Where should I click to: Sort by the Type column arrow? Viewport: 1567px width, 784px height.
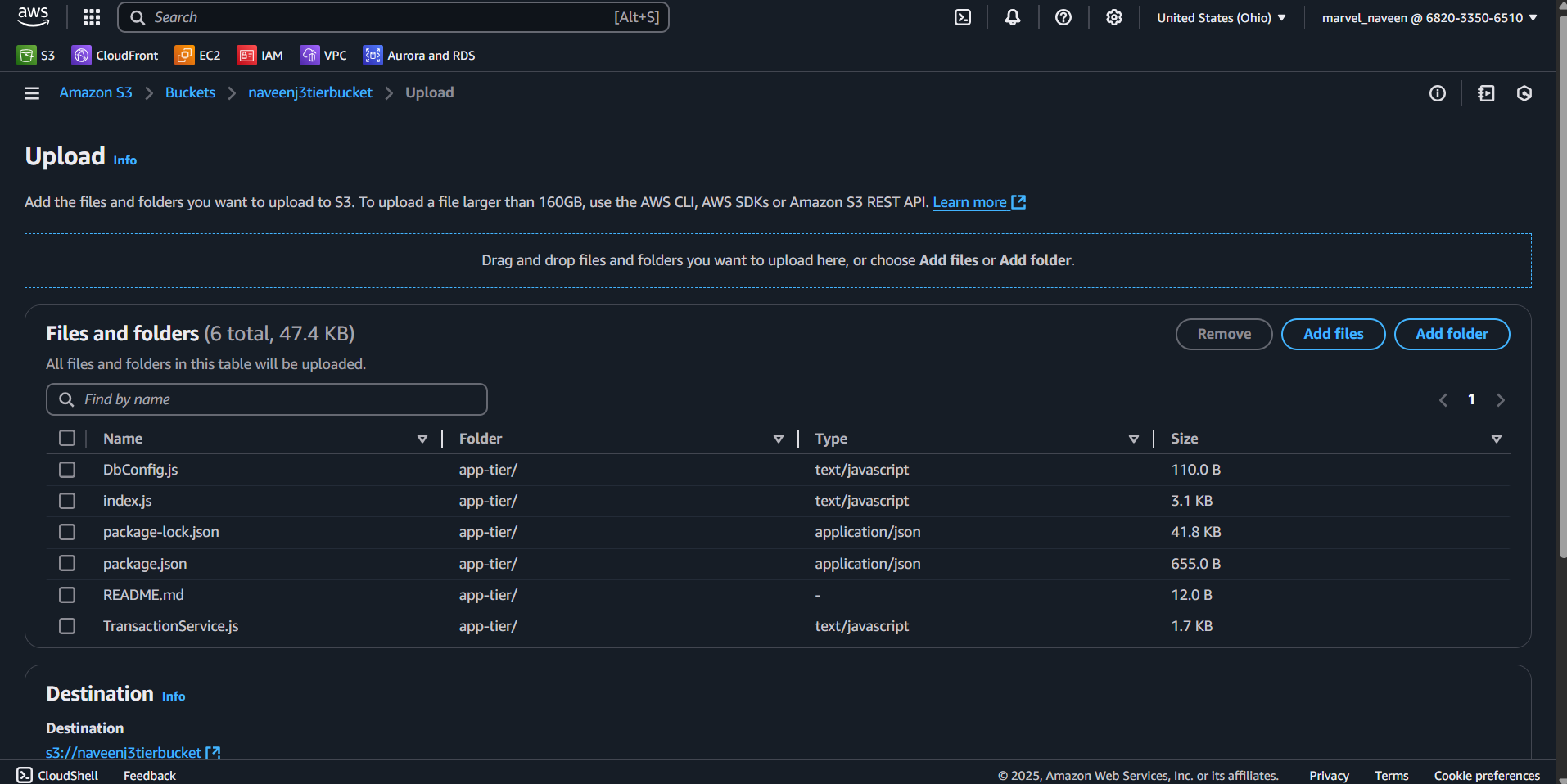pos(1134,439)
